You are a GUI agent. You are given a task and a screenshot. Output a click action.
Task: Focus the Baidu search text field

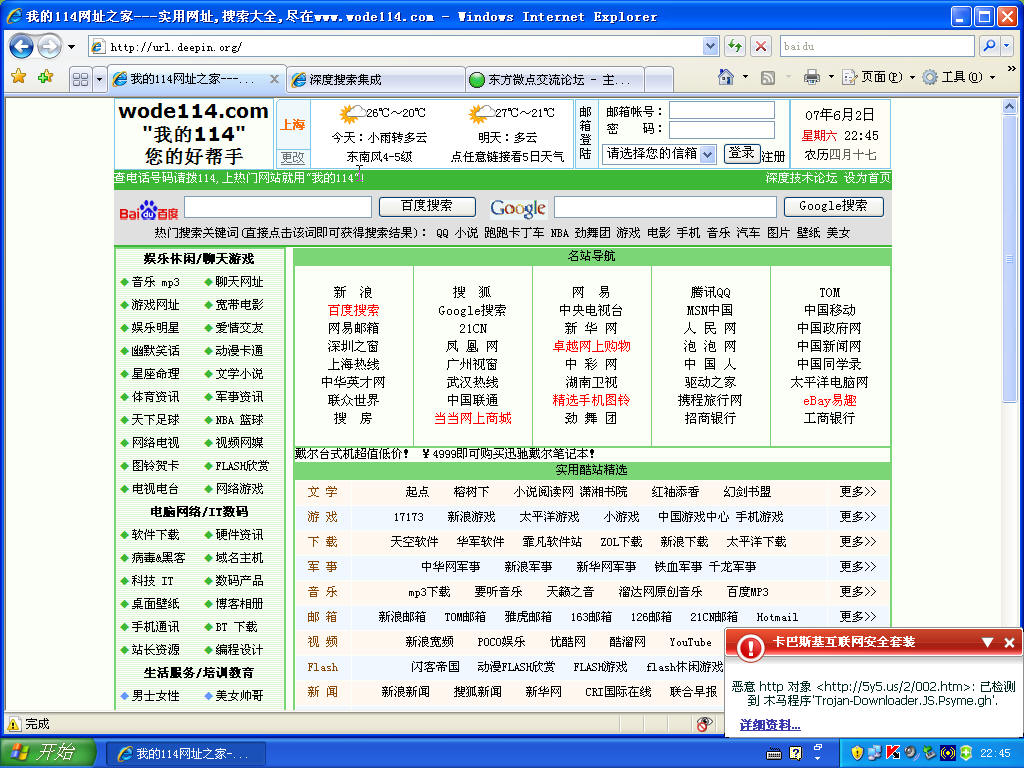278,207
